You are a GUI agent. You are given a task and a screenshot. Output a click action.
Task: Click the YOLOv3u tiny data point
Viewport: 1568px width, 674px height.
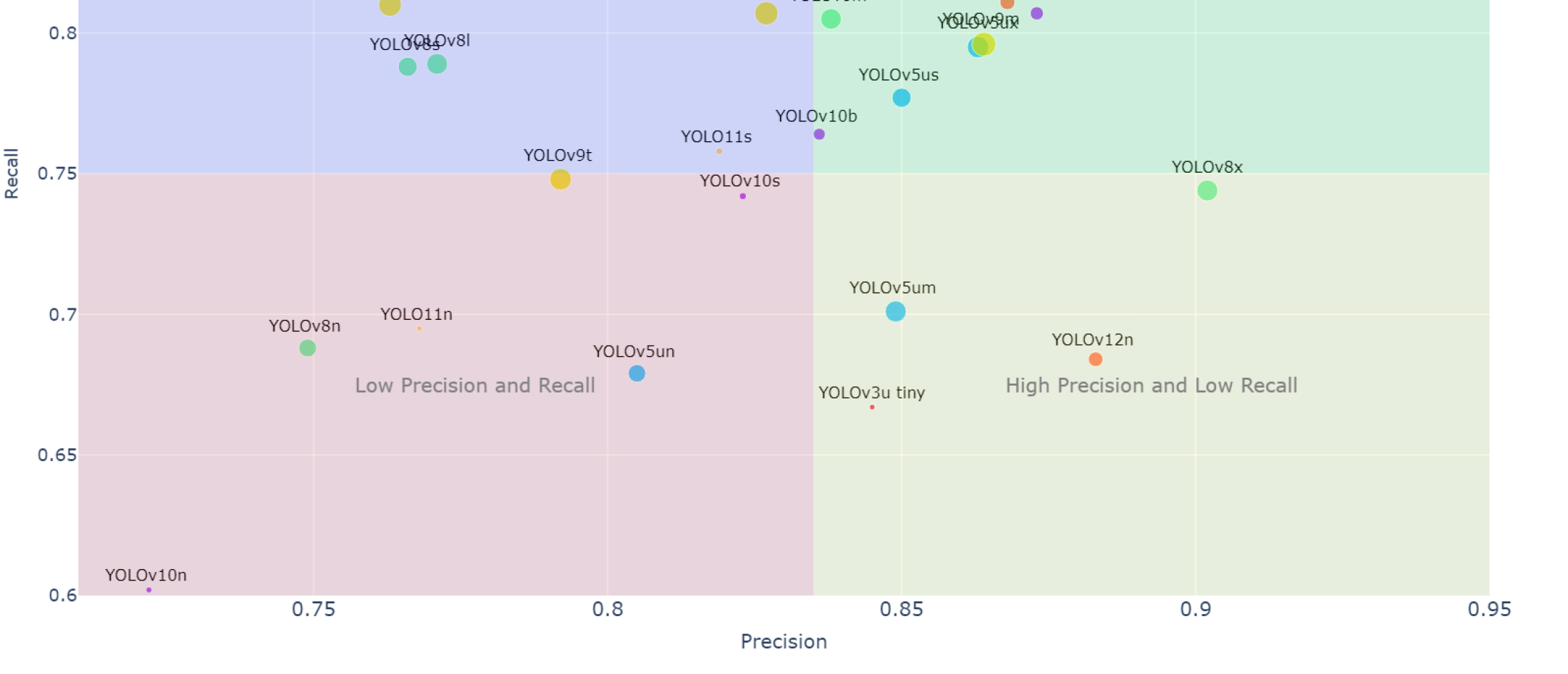click(872, 407)
